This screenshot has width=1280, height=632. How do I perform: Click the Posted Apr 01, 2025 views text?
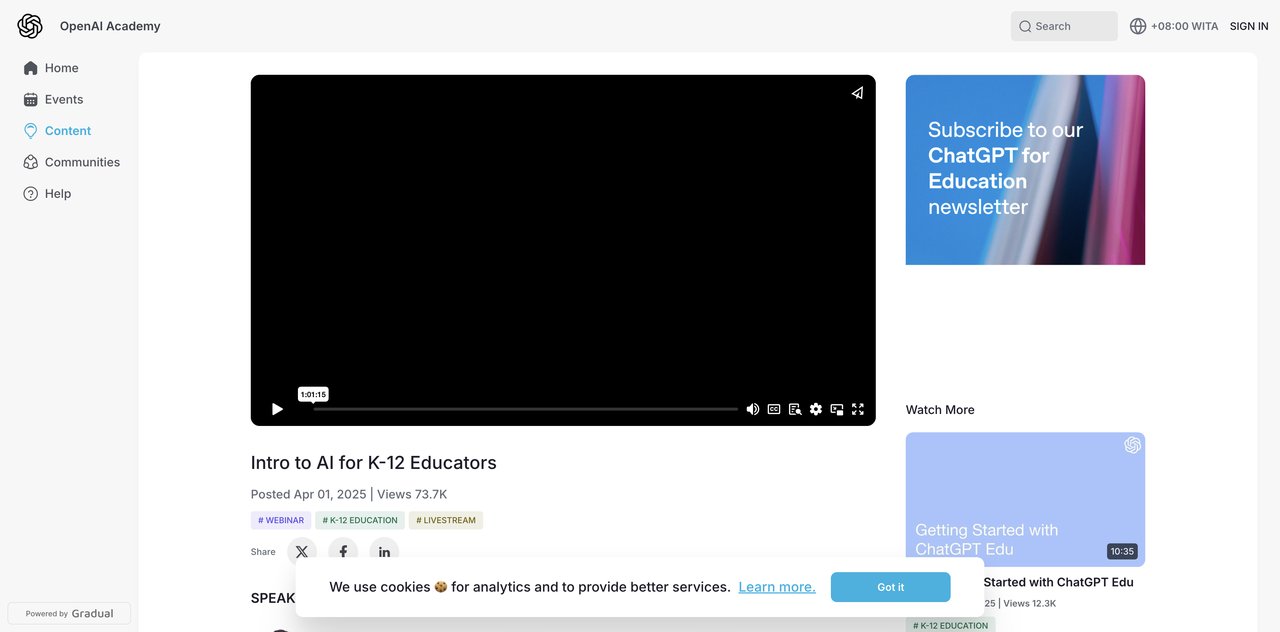pos(349,494)
